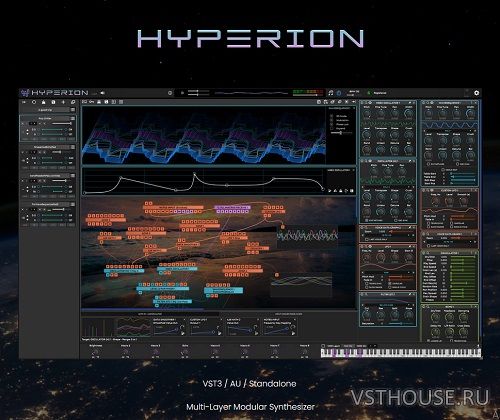Viewport: 500px width, 420px height.
Task: Tick the checkbox left of the keyboard controls
Action: [323, 346]
